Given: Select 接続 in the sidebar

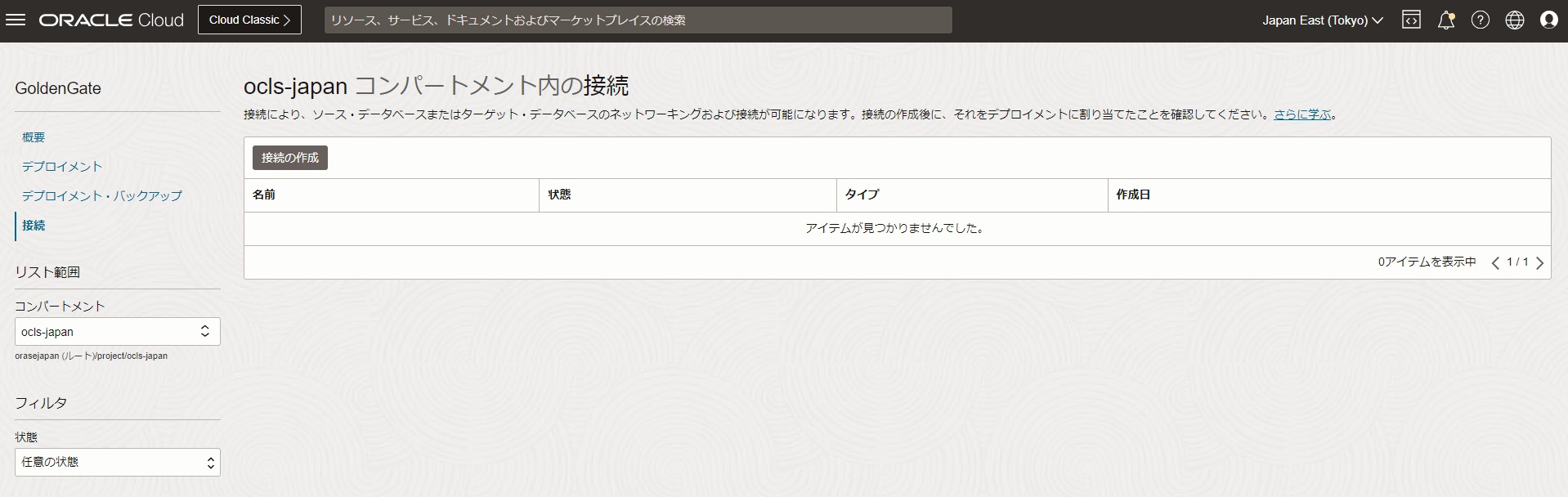Looking at the screenshot, I should 34,226.
